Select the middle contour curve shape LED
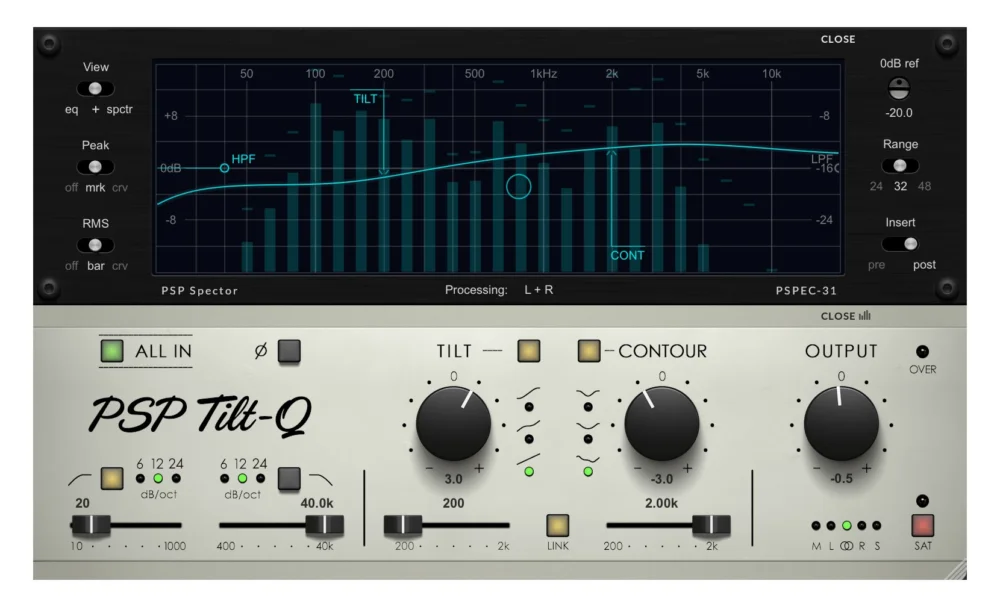 [588, 439]
